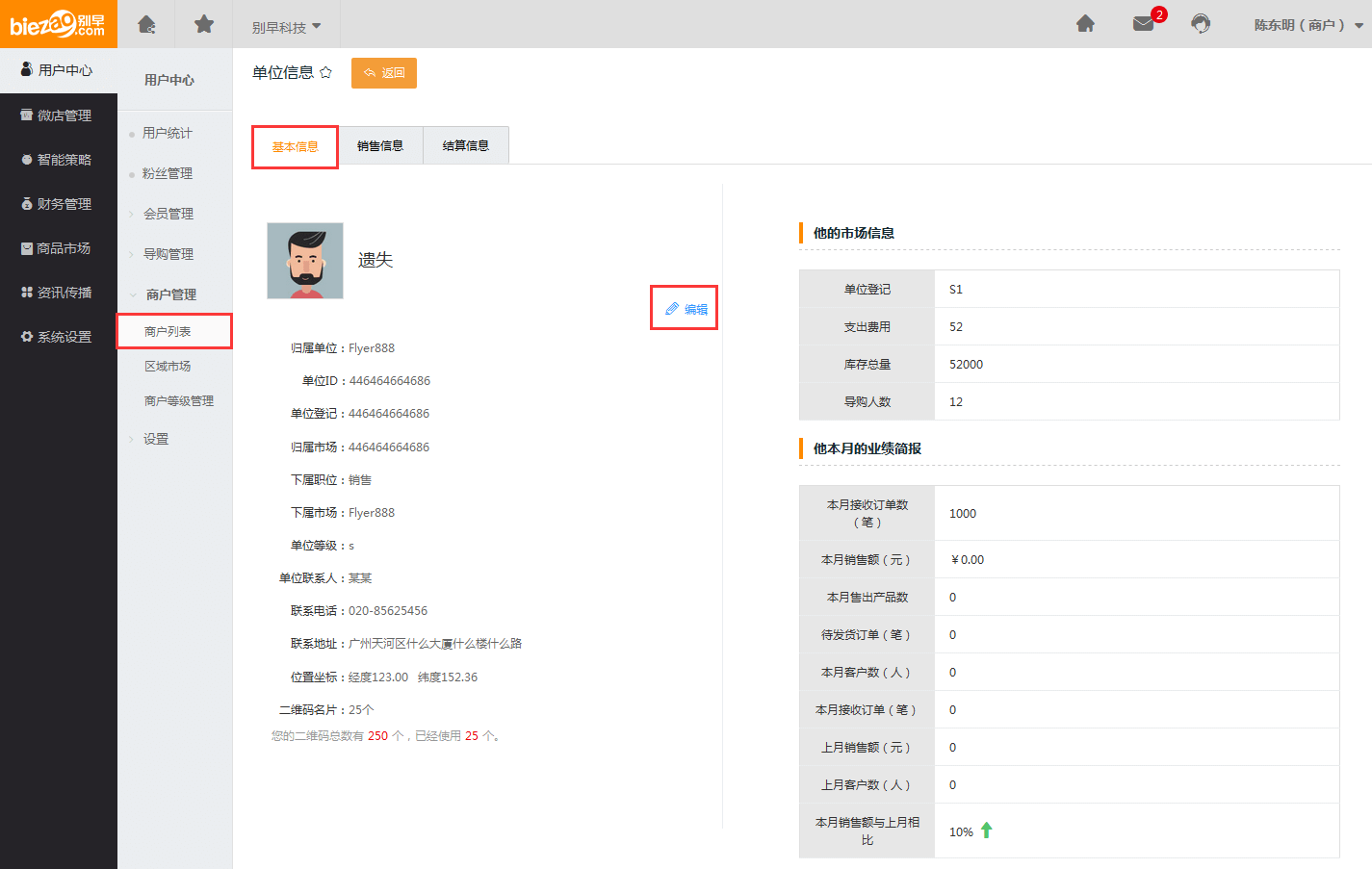Click the customer service headset icon

click(x=1201, y=24)
